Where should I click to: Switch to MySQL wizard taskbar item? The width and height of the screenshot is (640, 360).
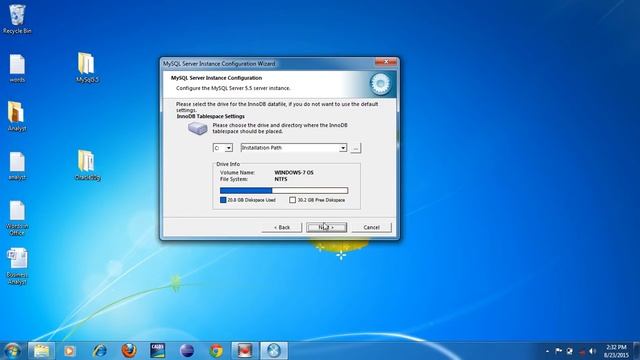pyautogui.click(x=274, y=351)
